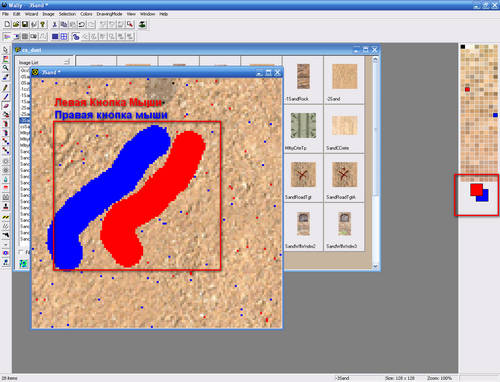The image size is (500, 382).
Task: Click the Rubber stamp tool icon
Action: point(6,206)
